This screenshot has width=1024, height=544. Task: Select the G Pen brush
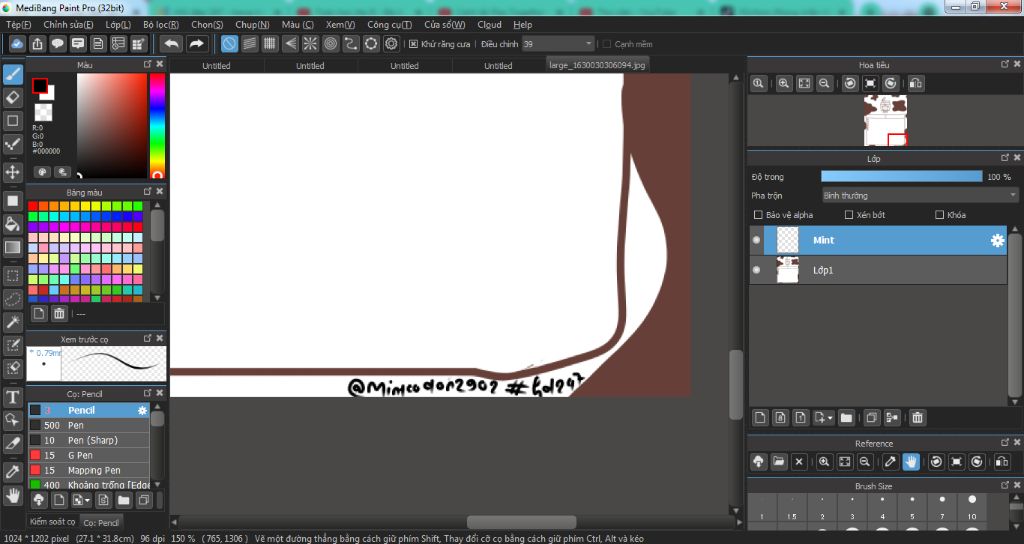89,455
